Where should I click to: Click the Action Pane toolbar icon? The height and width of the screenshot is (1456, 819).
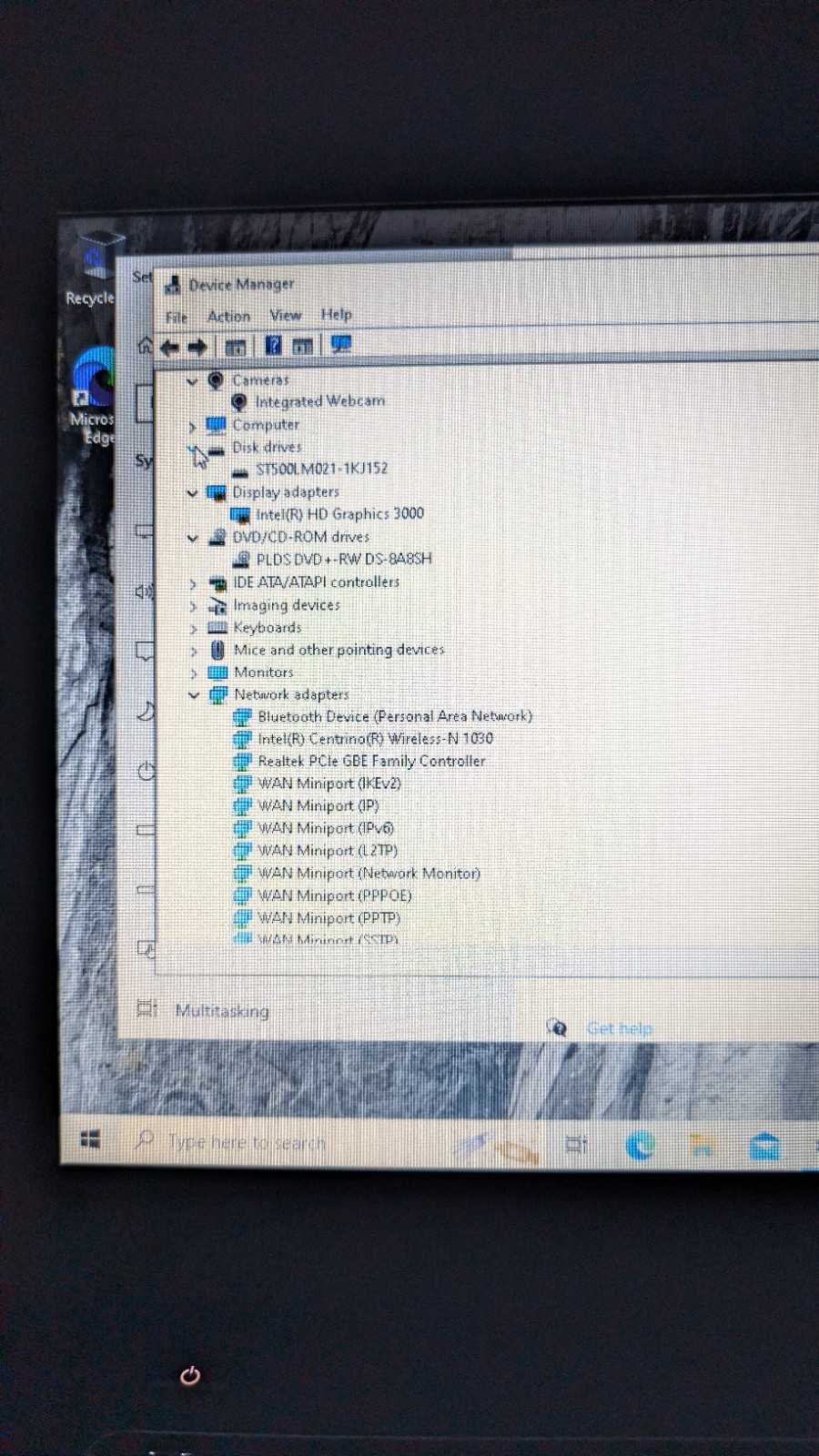[302, 346]
